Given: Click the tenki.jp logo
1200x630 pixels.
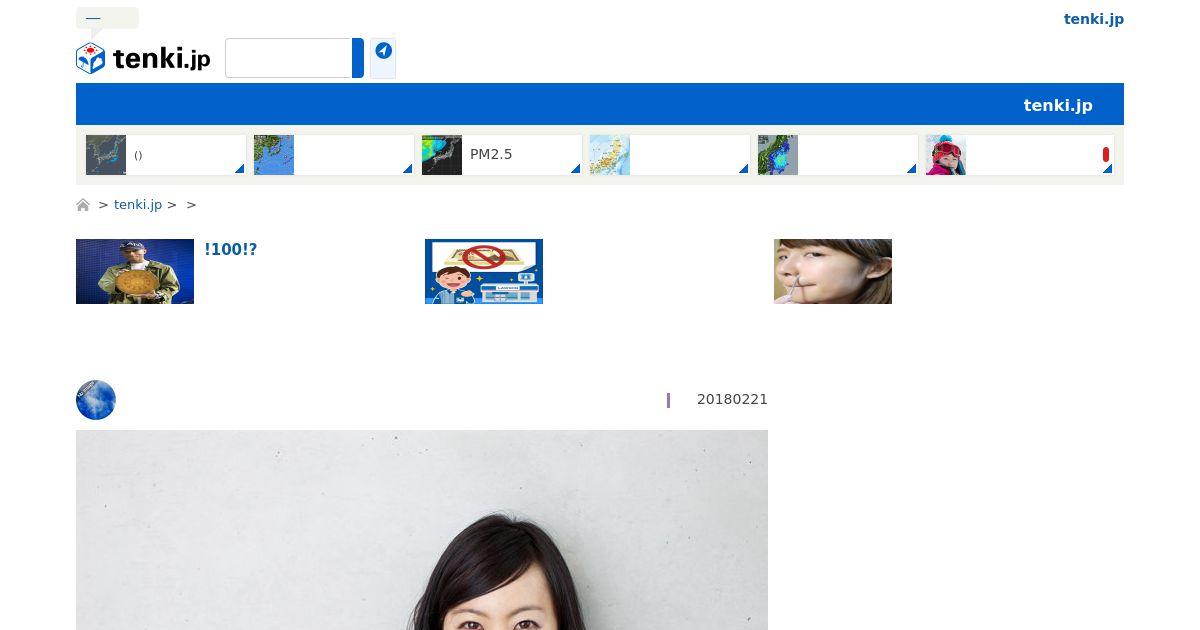Looking at the screenshot, I should click(x=143, y=58).
